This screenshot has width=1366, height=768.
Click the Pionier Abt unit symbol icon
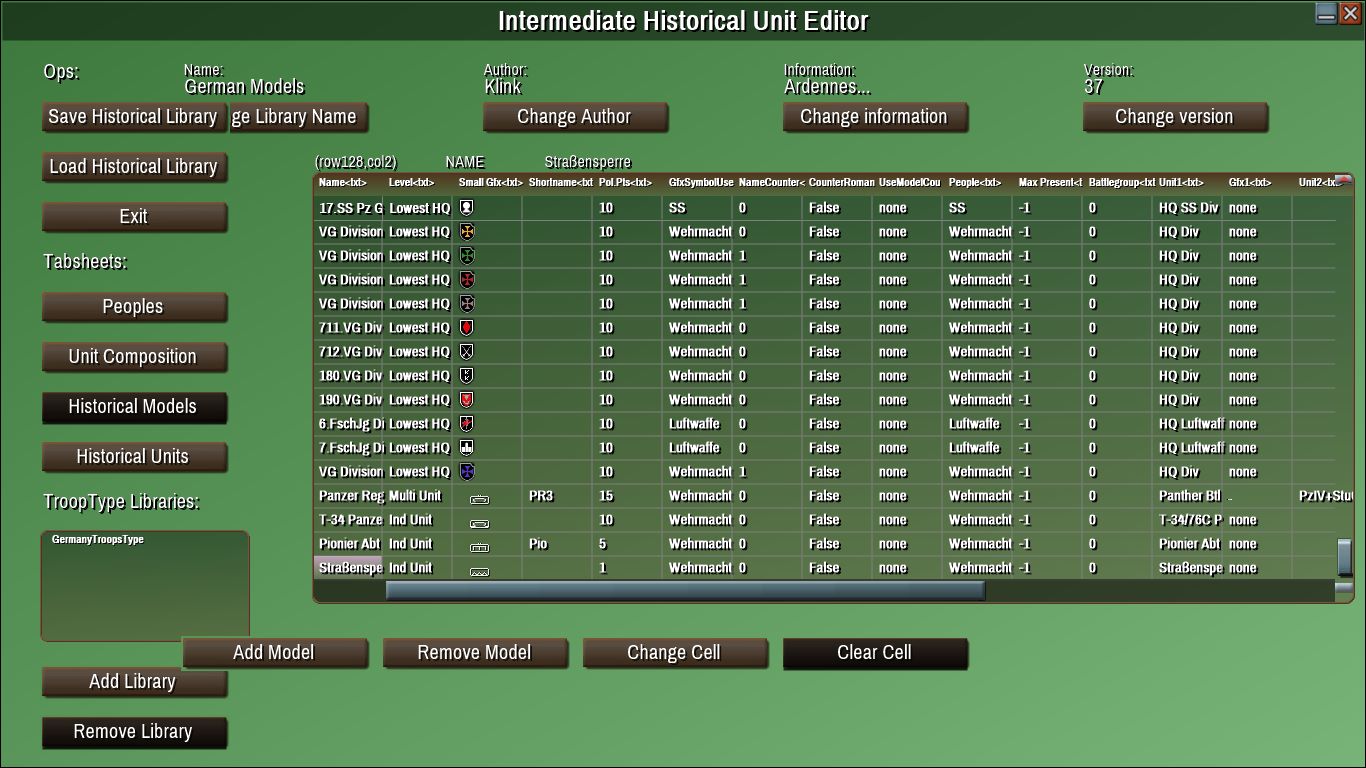pos(480,546)
